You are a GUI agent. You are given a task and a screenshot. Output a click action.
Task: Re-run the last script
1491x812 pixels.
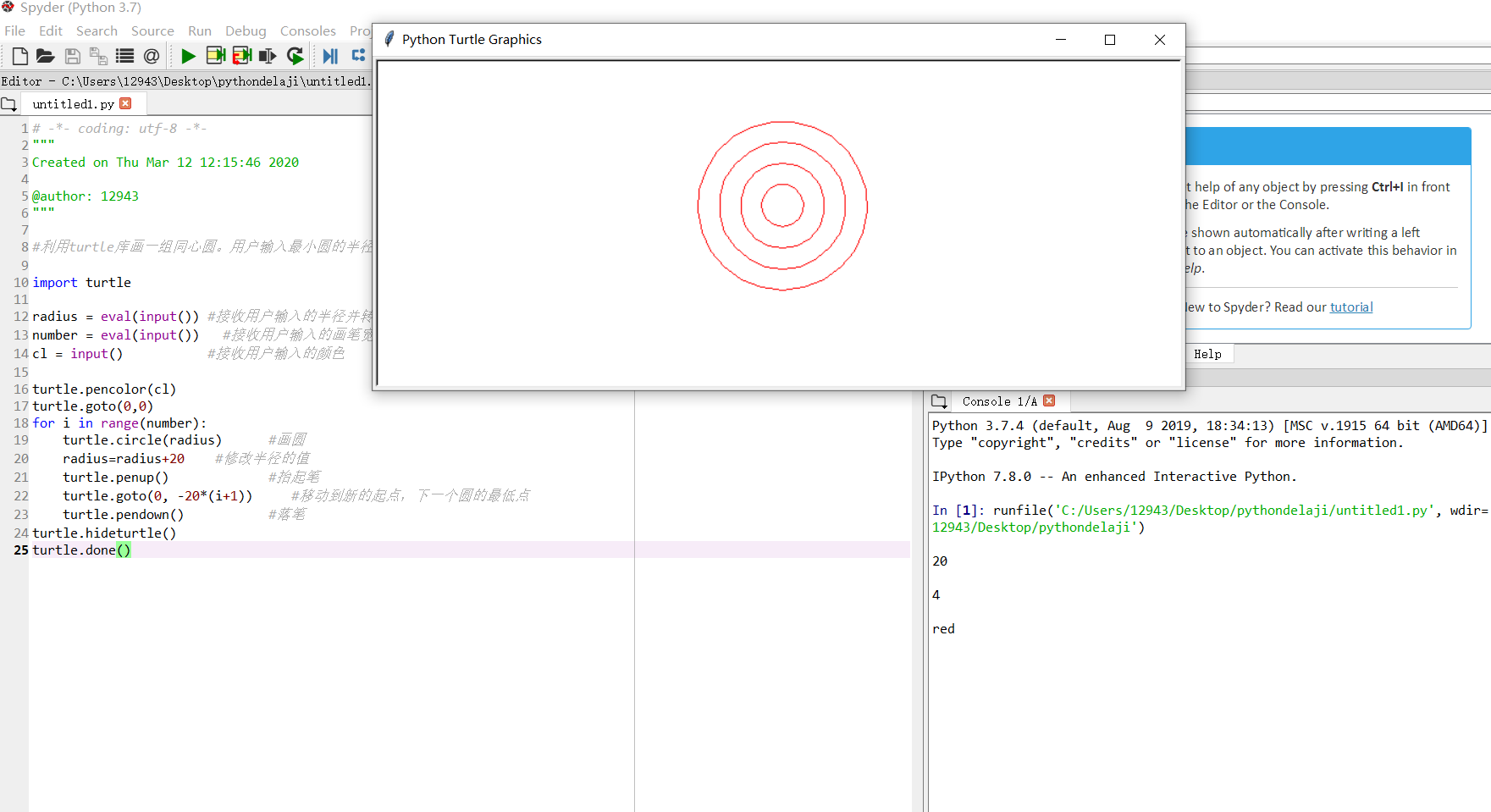point(295,56)
